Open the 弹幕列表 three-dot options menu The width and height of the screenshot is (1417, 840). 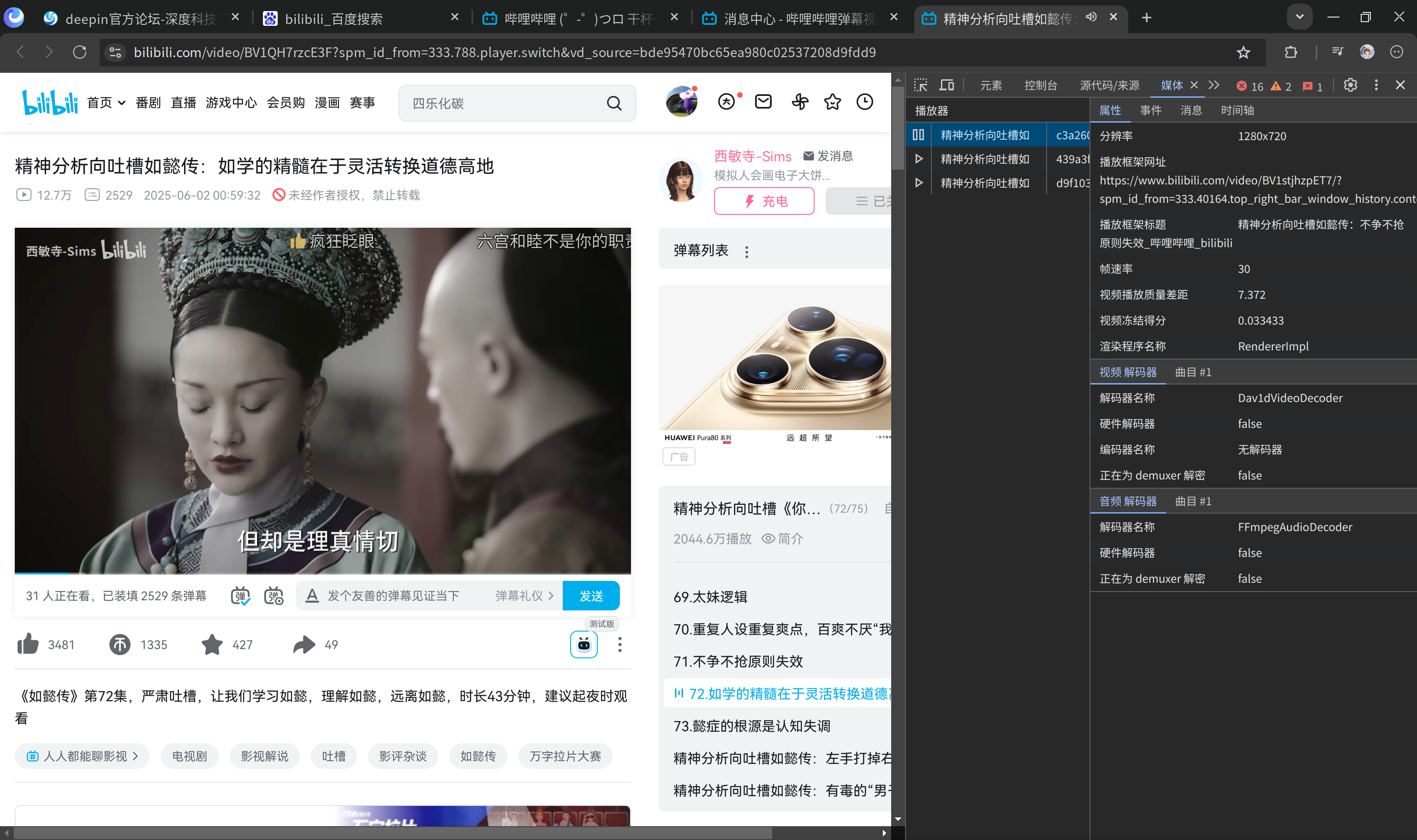pos(746,252)
